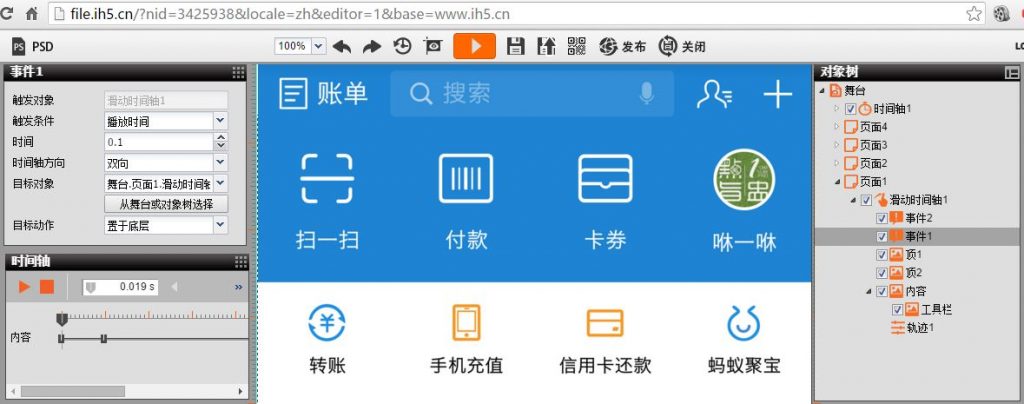Open the QR code icon
The height and width of the screenshot is (404, 1024).
click(x=577, y=46)
